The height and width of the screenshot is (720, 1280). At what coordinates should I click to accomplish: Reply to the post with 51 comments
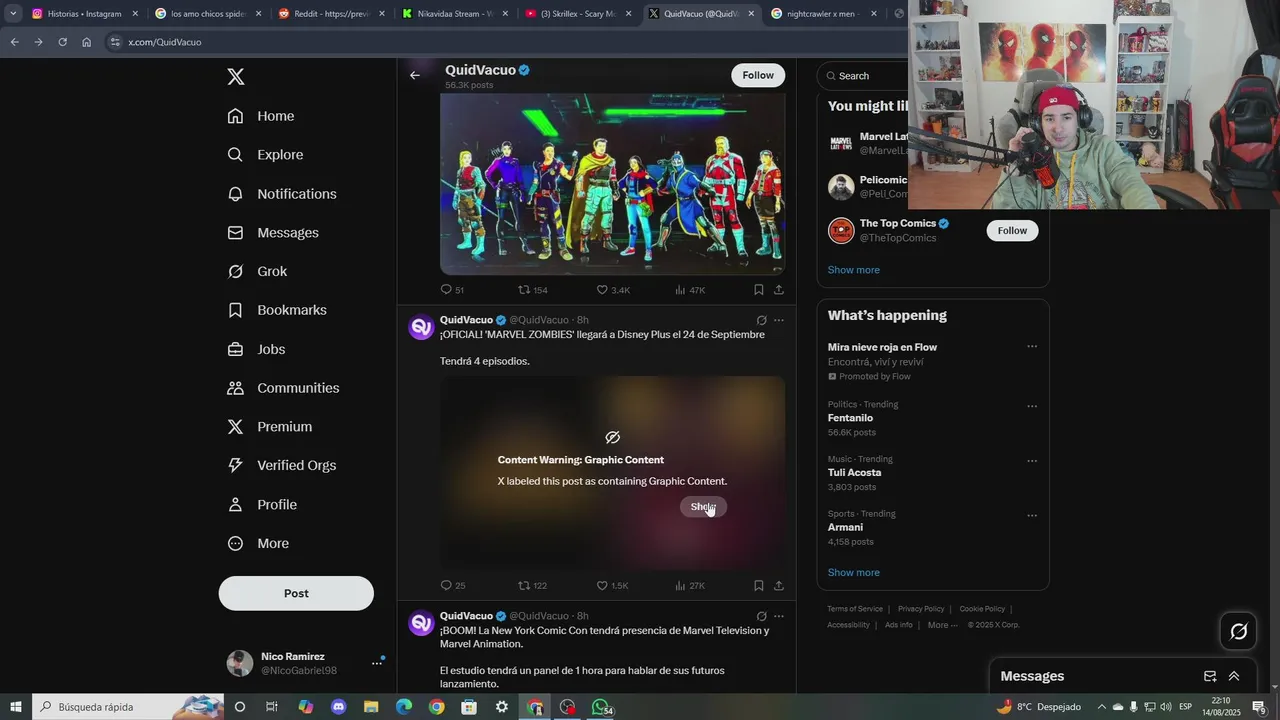(452, 290)
